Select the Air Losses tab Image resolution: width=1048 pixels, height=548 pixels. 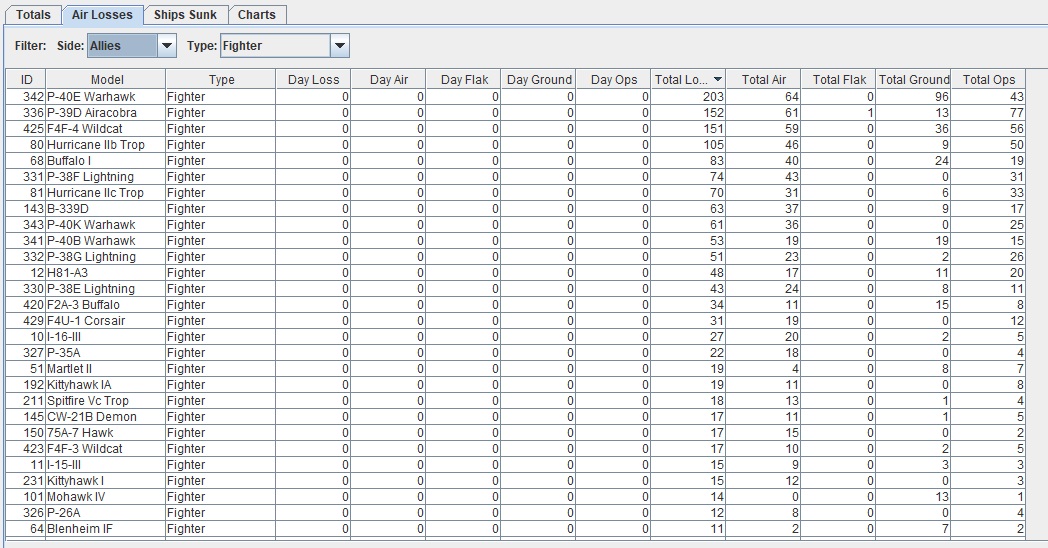(102, 15)
